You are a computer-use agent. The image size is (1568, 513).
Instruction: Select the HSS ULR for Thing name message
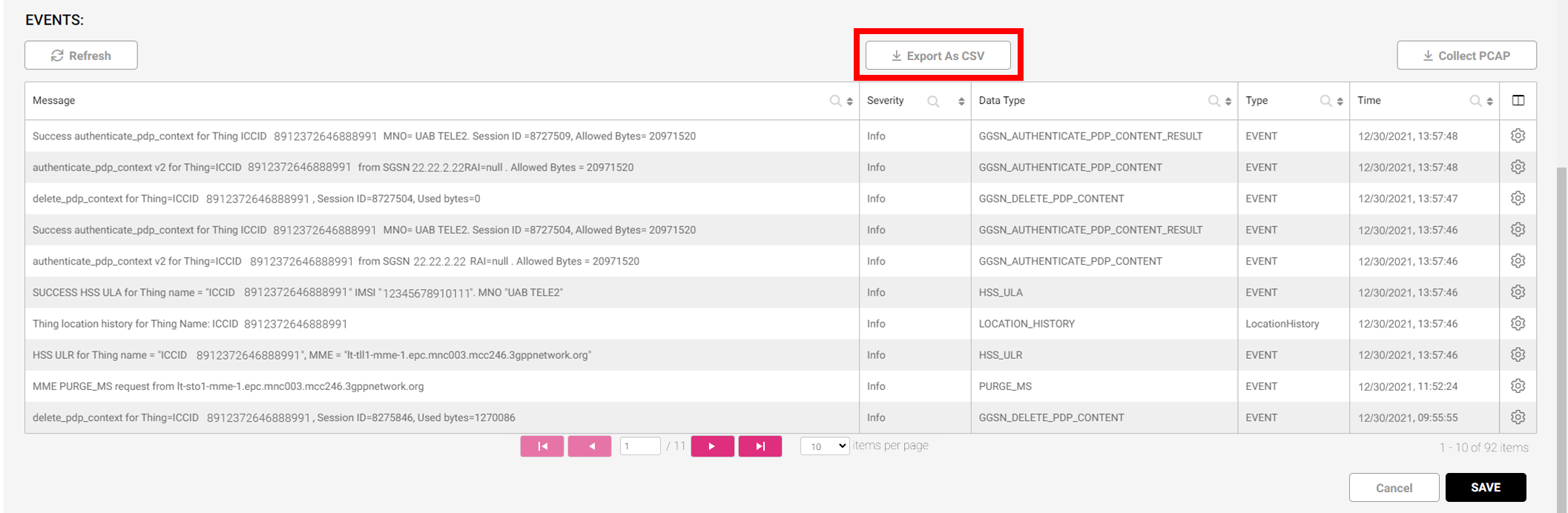pyautogui.click(x=312, y=355)
